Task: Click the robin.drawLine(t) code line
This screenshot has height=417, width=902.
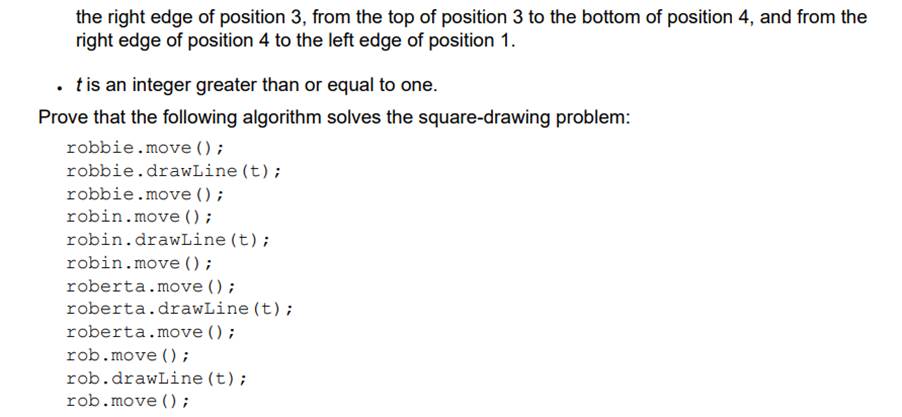Action: point(168,240)
